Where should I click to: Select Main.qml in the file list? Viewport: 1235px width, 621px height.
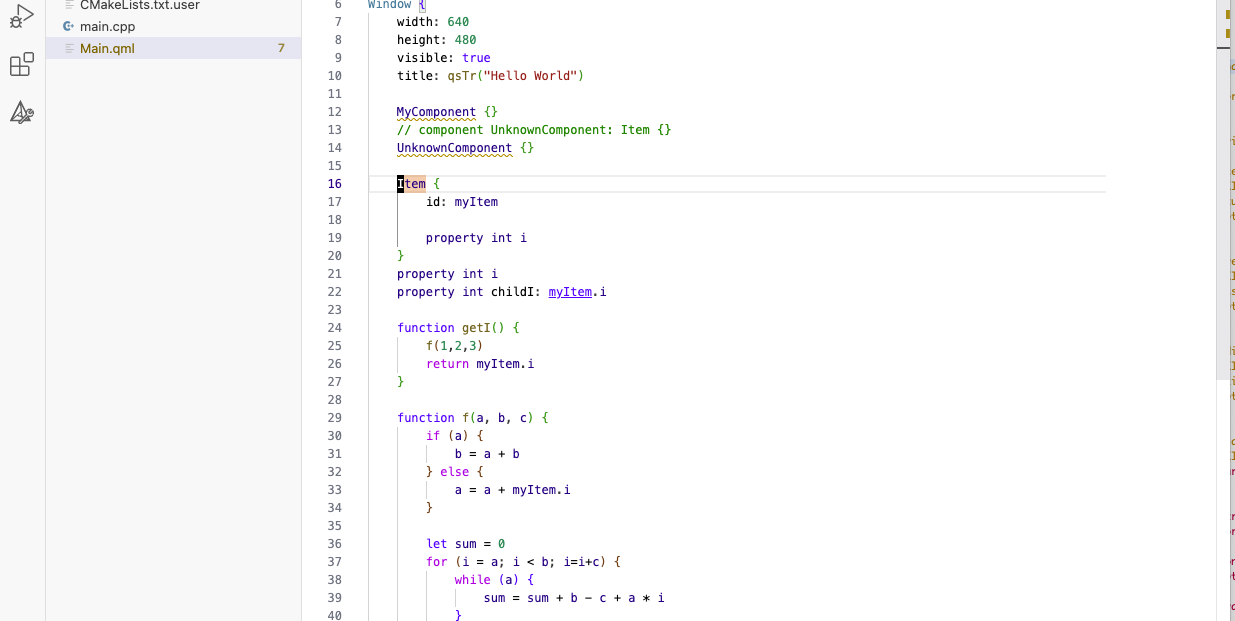click(x=107, y=48)
